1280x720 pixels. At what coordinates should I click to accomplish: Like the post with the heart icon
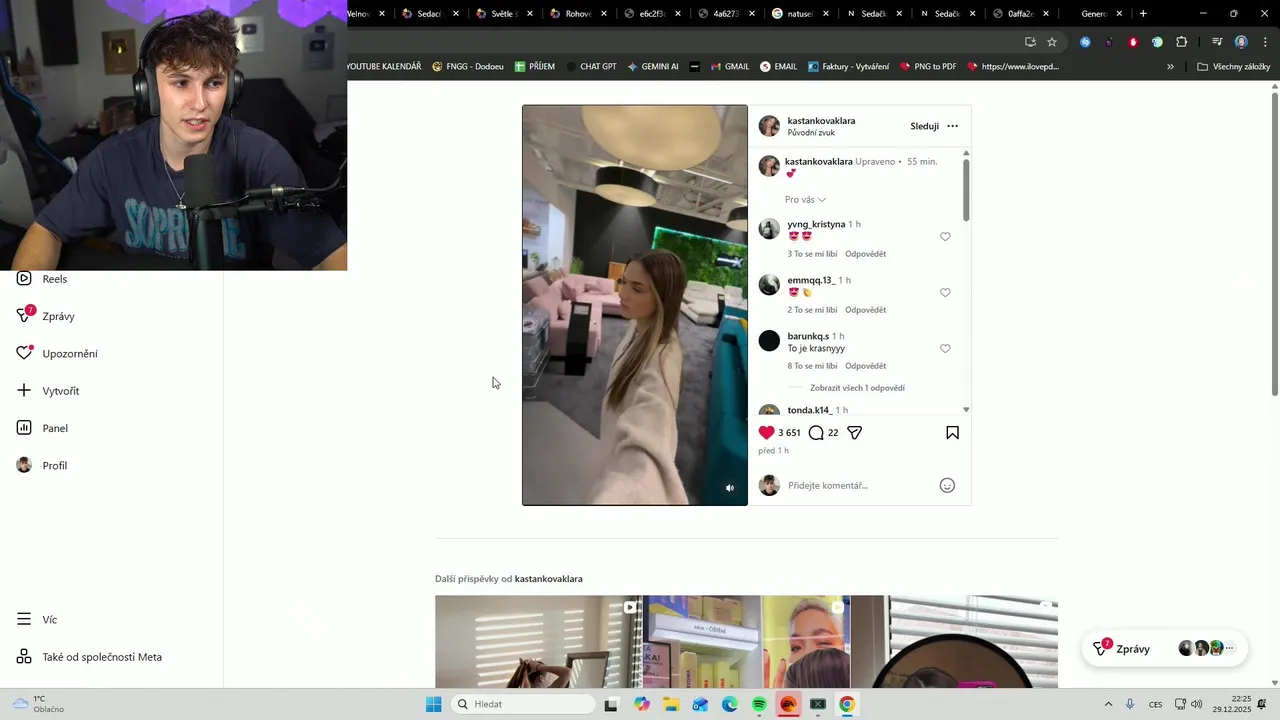[767, 433]
